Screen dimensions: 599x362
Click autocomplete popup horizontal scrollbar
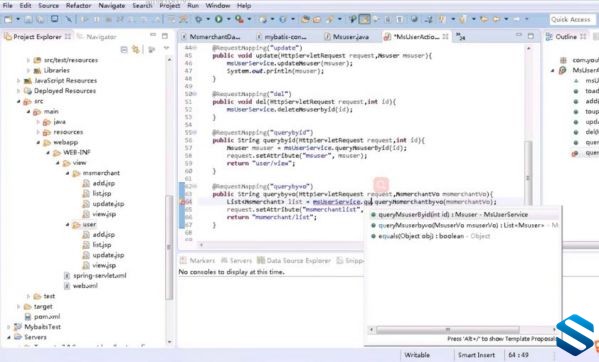[448, 329]
